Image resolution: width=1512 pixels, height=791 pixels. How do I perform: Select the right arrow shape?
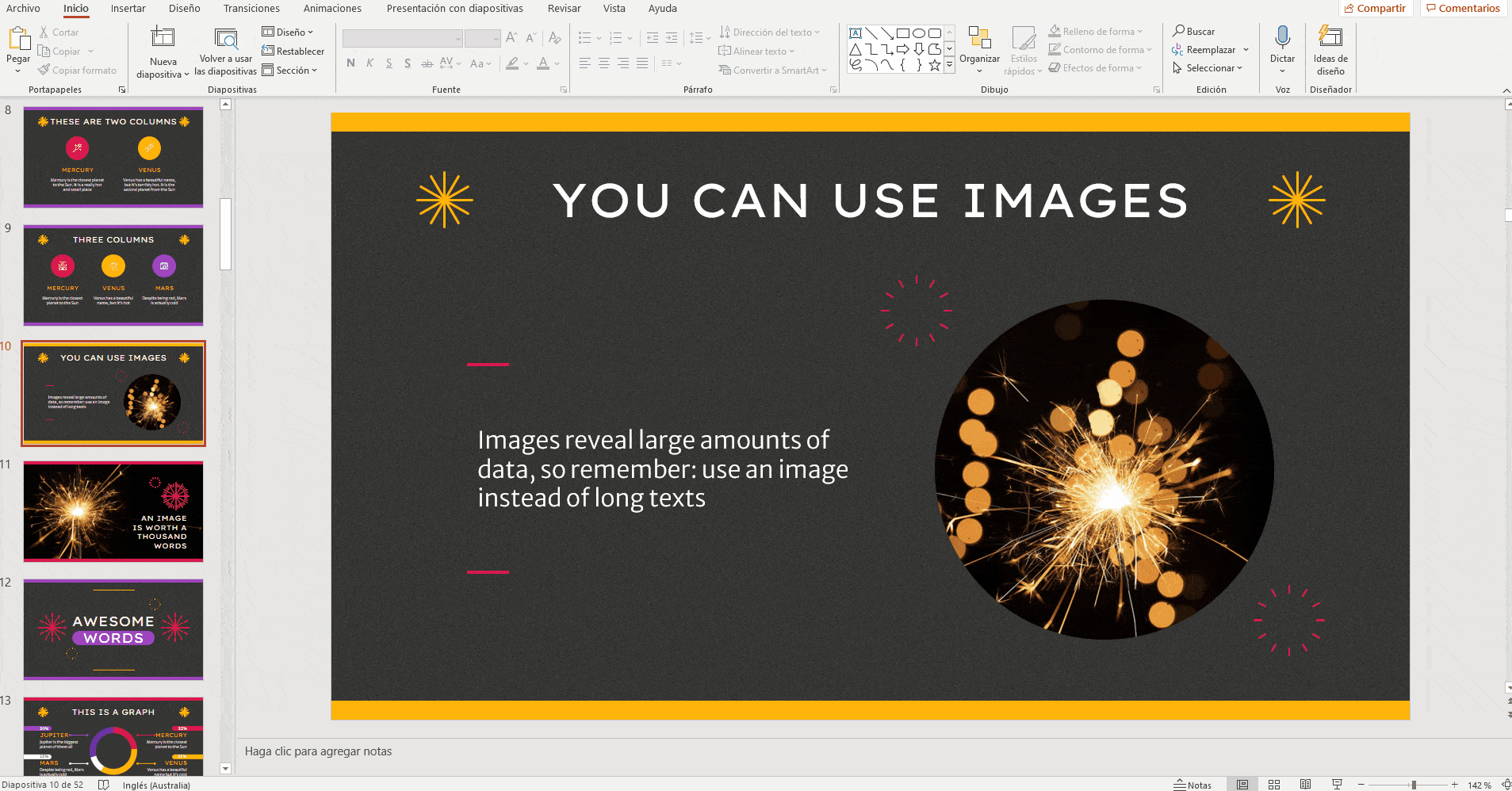click(x=903, y=49)
